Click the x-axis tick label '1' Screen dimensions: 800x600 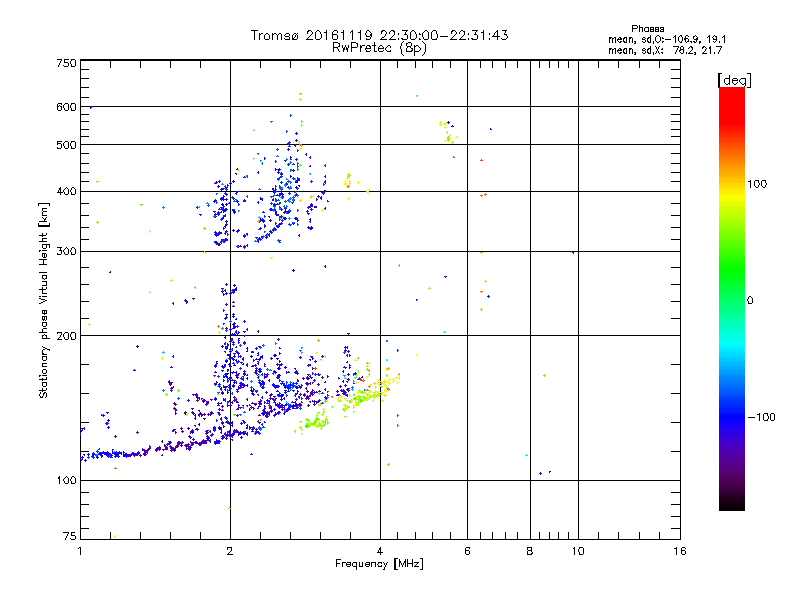coord(80,551)
